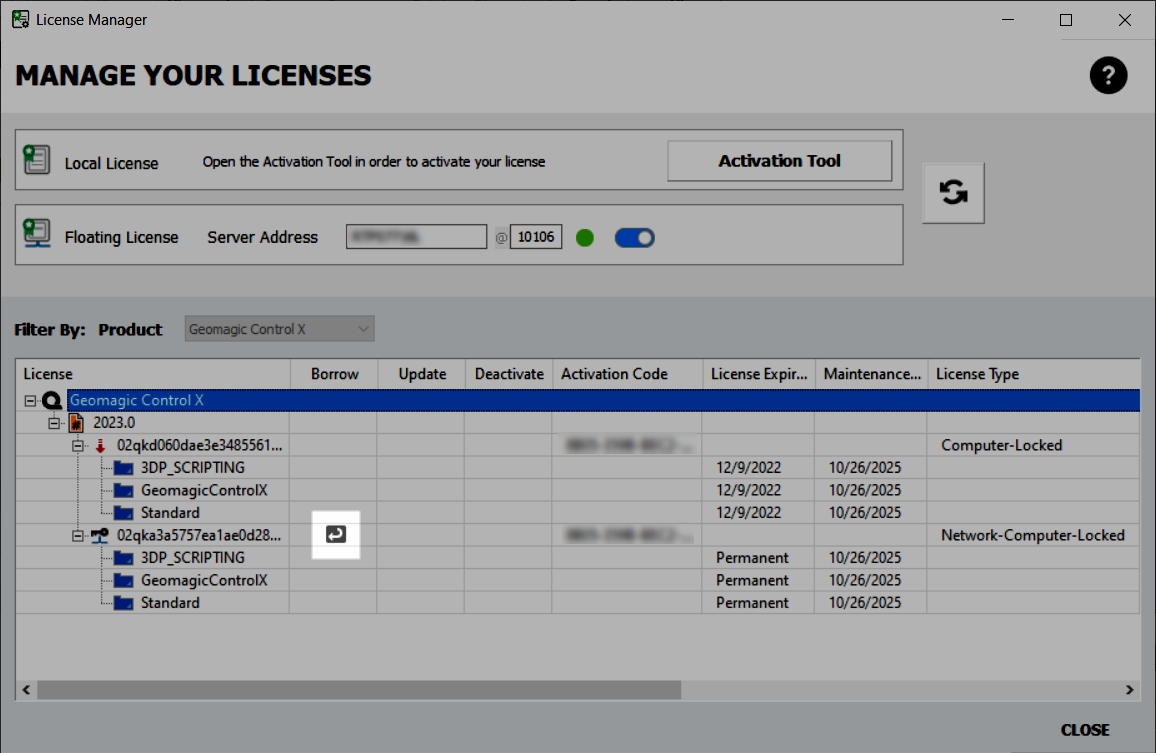This screenshot has height=753, width=1156.
Task: Click the document icon beside 2023.0
Action: click(78, 421)
